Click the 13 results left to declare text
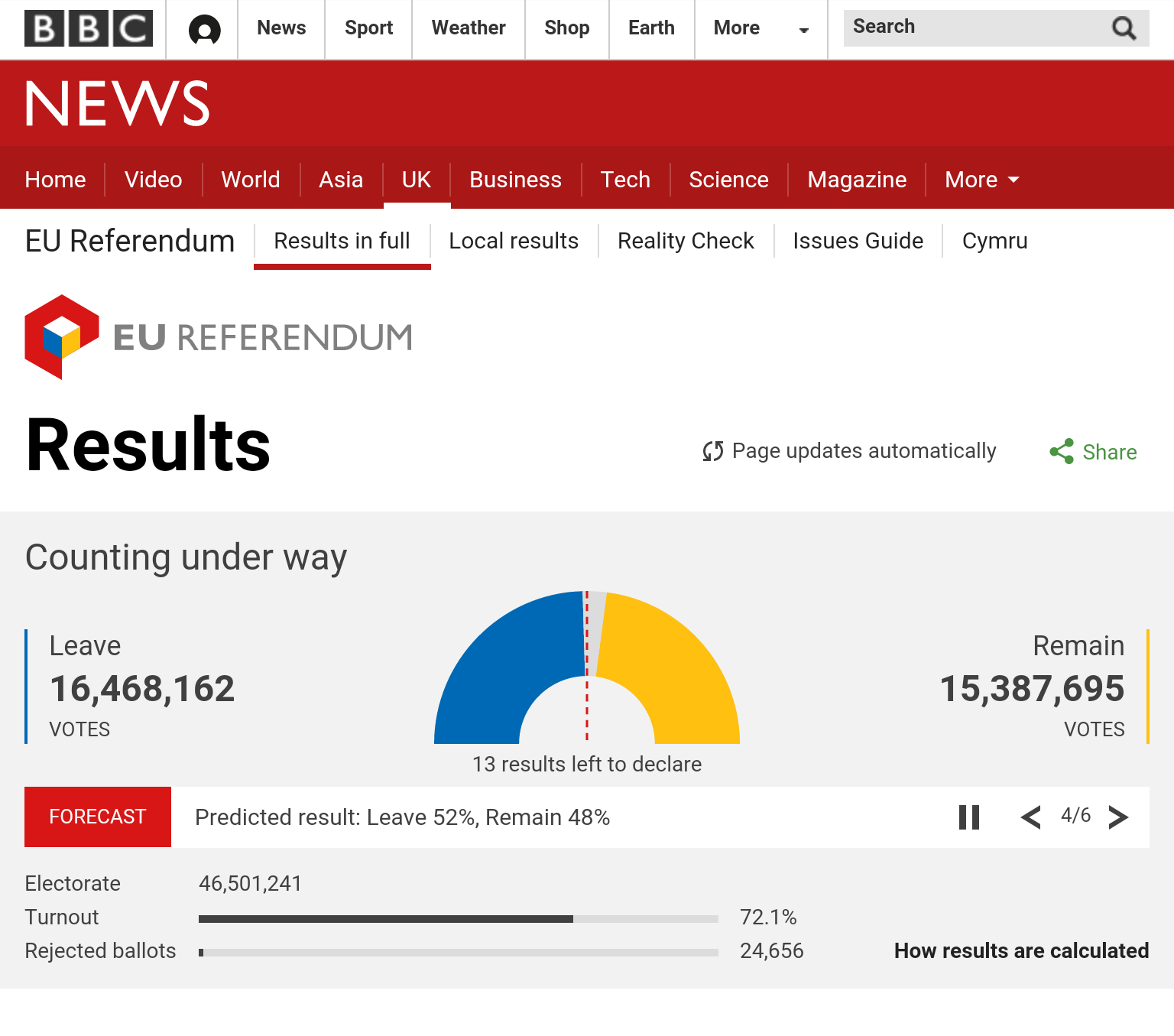Screen dimensions: 1174x1036 587,764
